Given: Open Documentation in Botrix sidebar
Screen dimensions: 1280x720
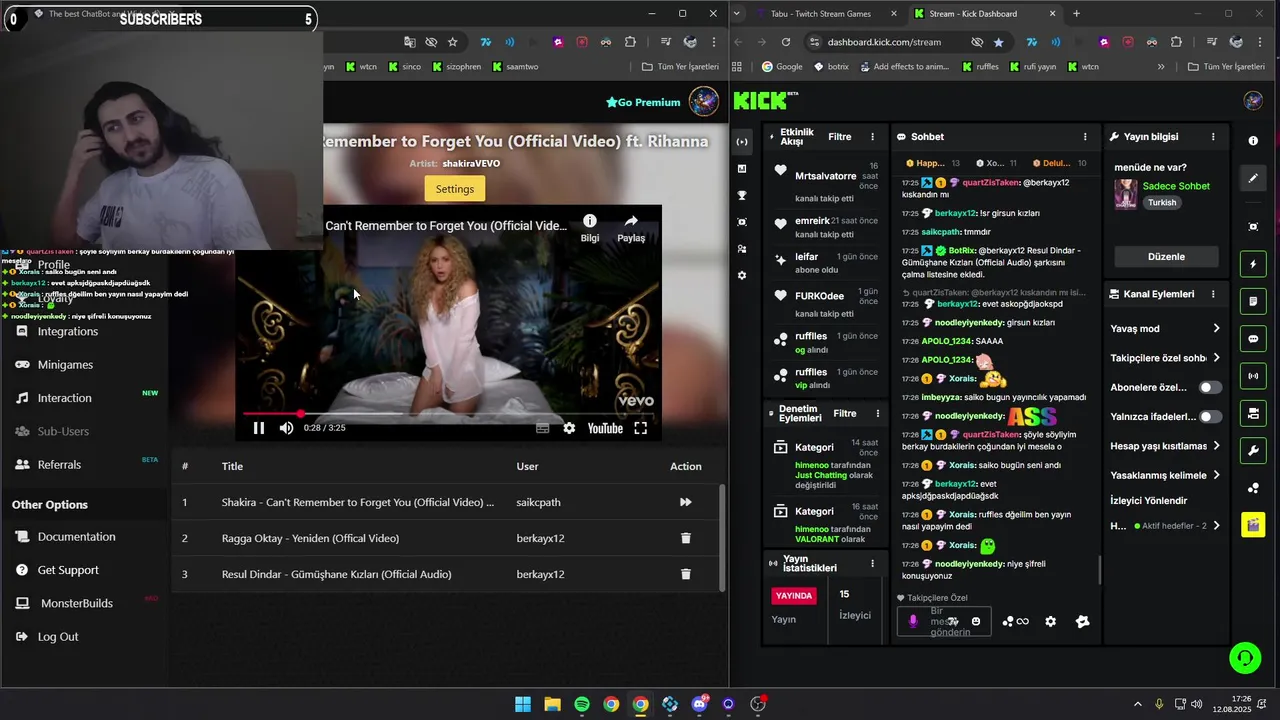Looking at the screenshot, I should 76,537.
